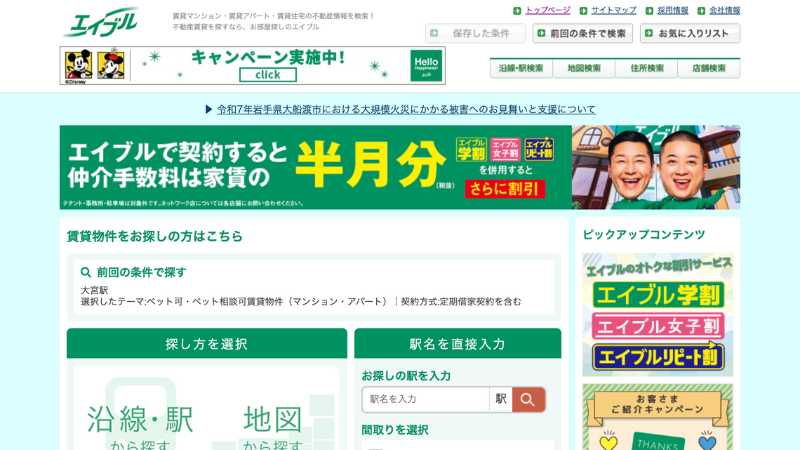Click the エイブル学割 badge in the main banner
Viewport: 800px width, 450px height.
[x=471, y=149]
